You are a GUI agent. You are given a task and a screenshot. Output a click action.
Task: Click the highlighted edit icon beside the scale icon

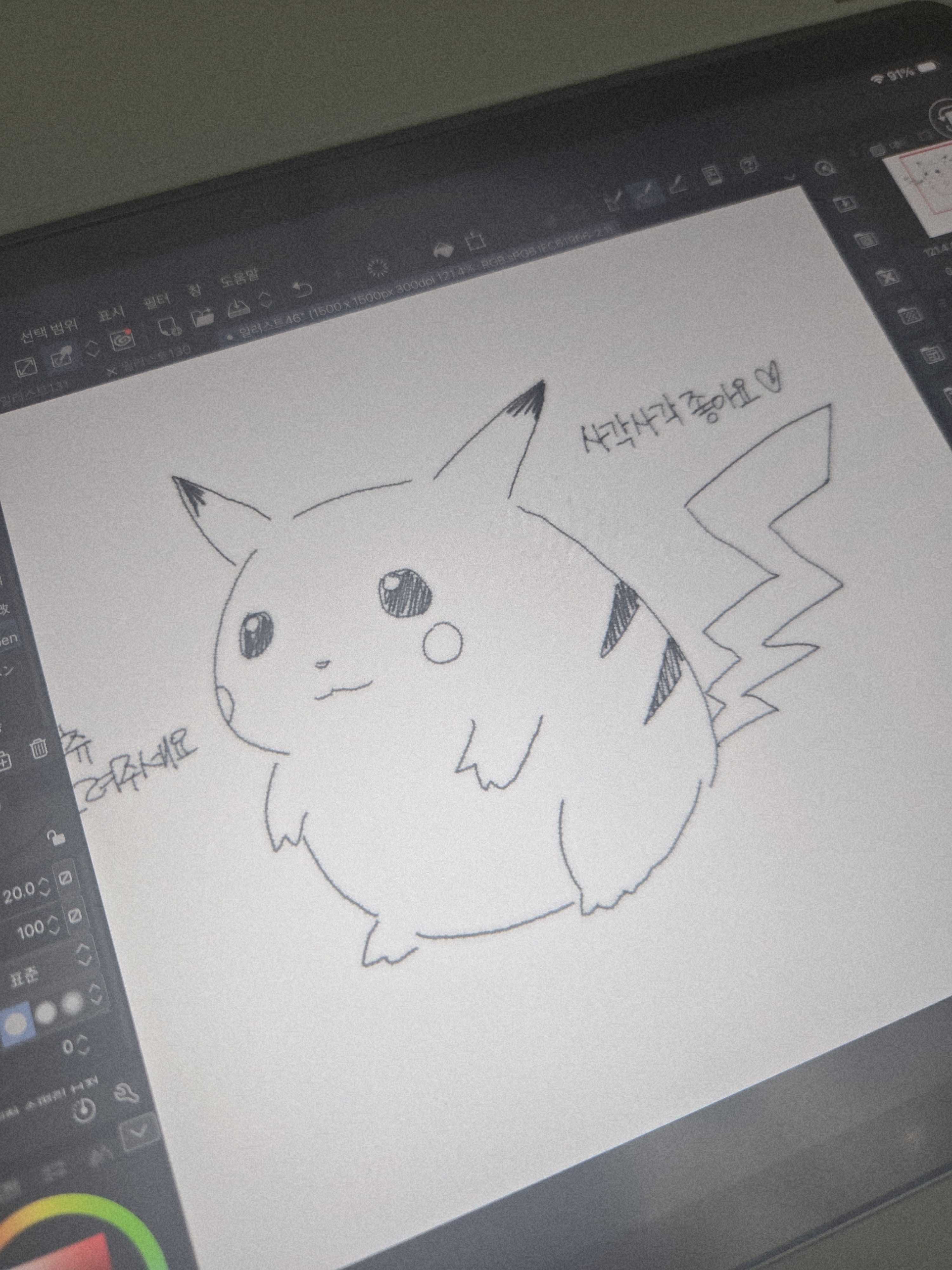coord(61,358)
